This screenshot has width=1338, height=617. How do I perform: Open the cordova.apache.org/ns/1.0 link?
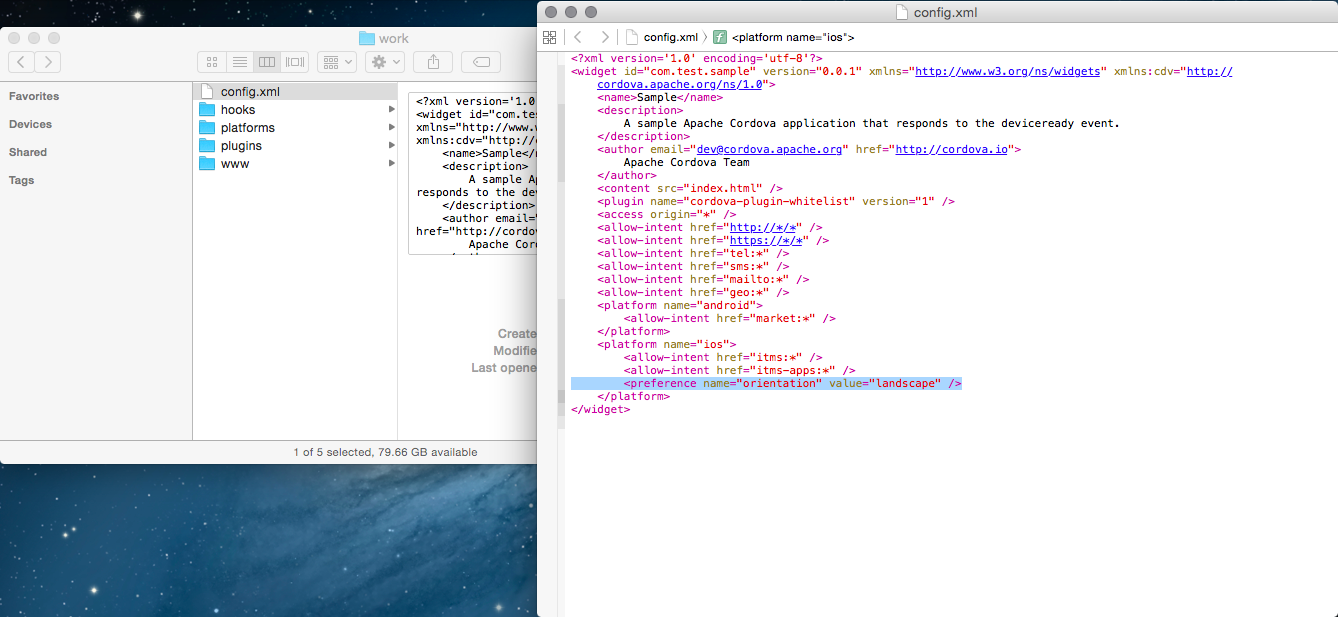(x=680, y=84)
